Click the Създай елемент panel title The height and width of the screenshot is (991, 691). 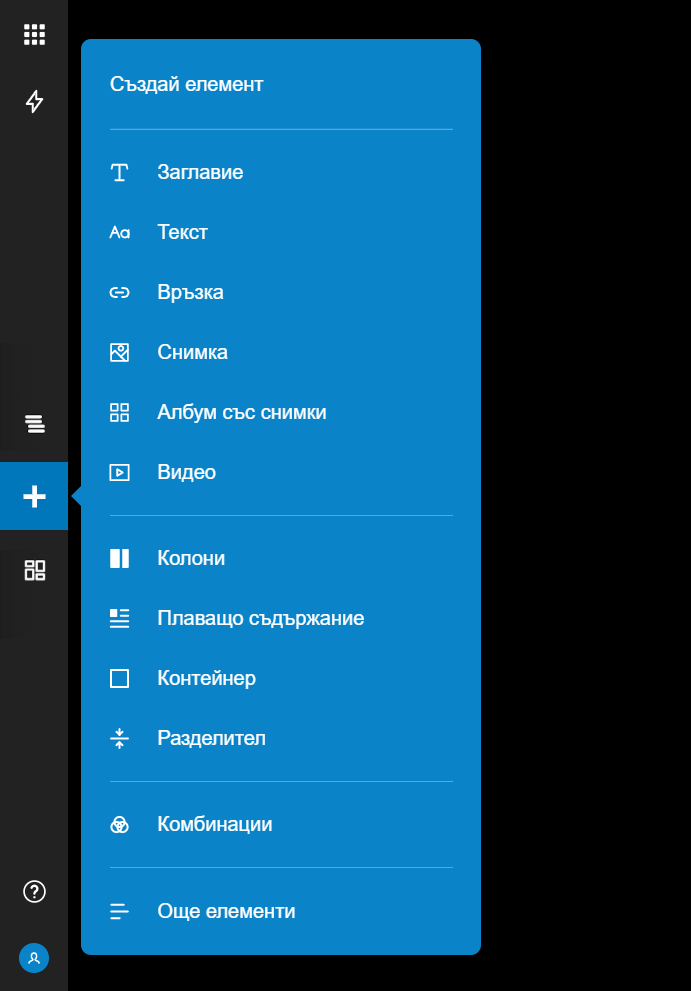[x=187, y=84]
